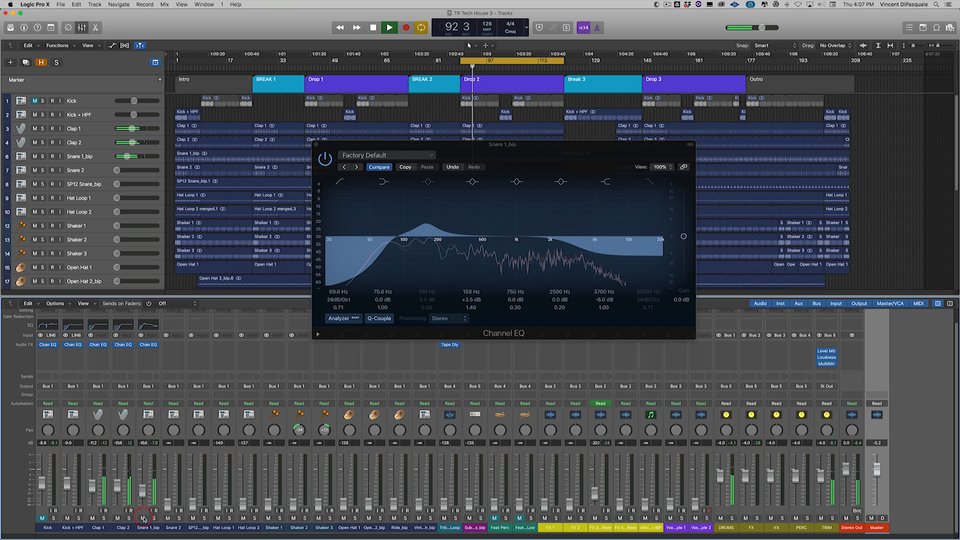Toggle the high shelf band icon
Screen dimensions: 960x540
605,182
